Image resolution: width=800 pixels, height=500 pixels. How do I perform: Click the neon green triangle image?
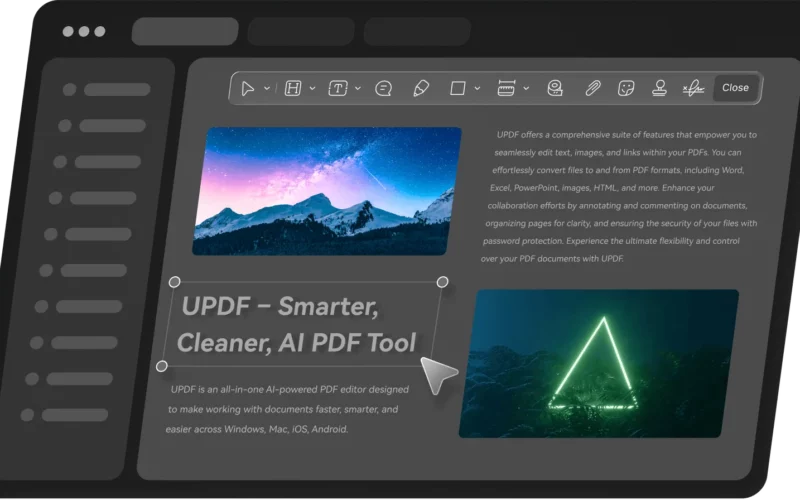pos(598,363)
